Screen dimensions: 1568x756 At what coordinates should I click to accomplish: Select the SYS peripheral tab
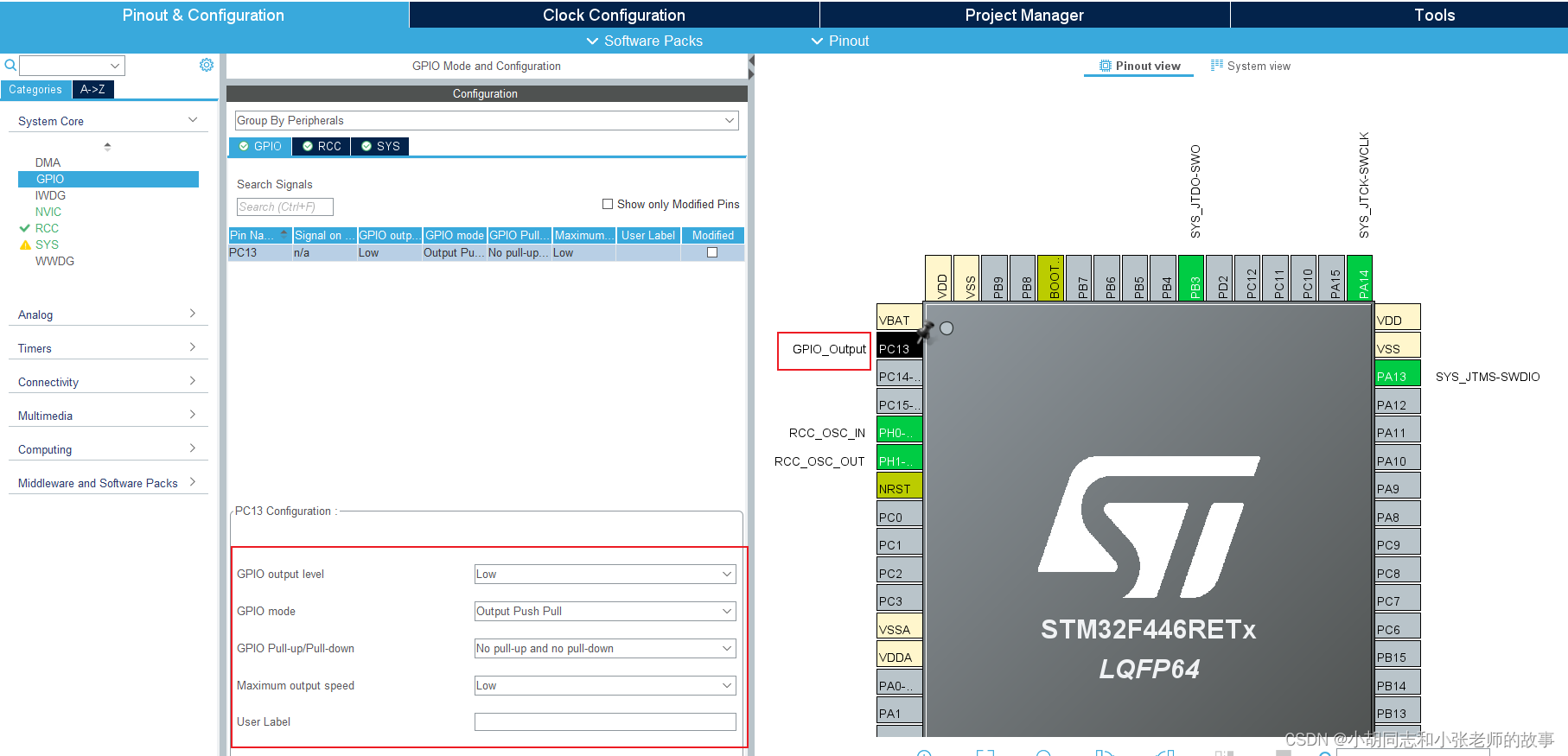[380, 146]
